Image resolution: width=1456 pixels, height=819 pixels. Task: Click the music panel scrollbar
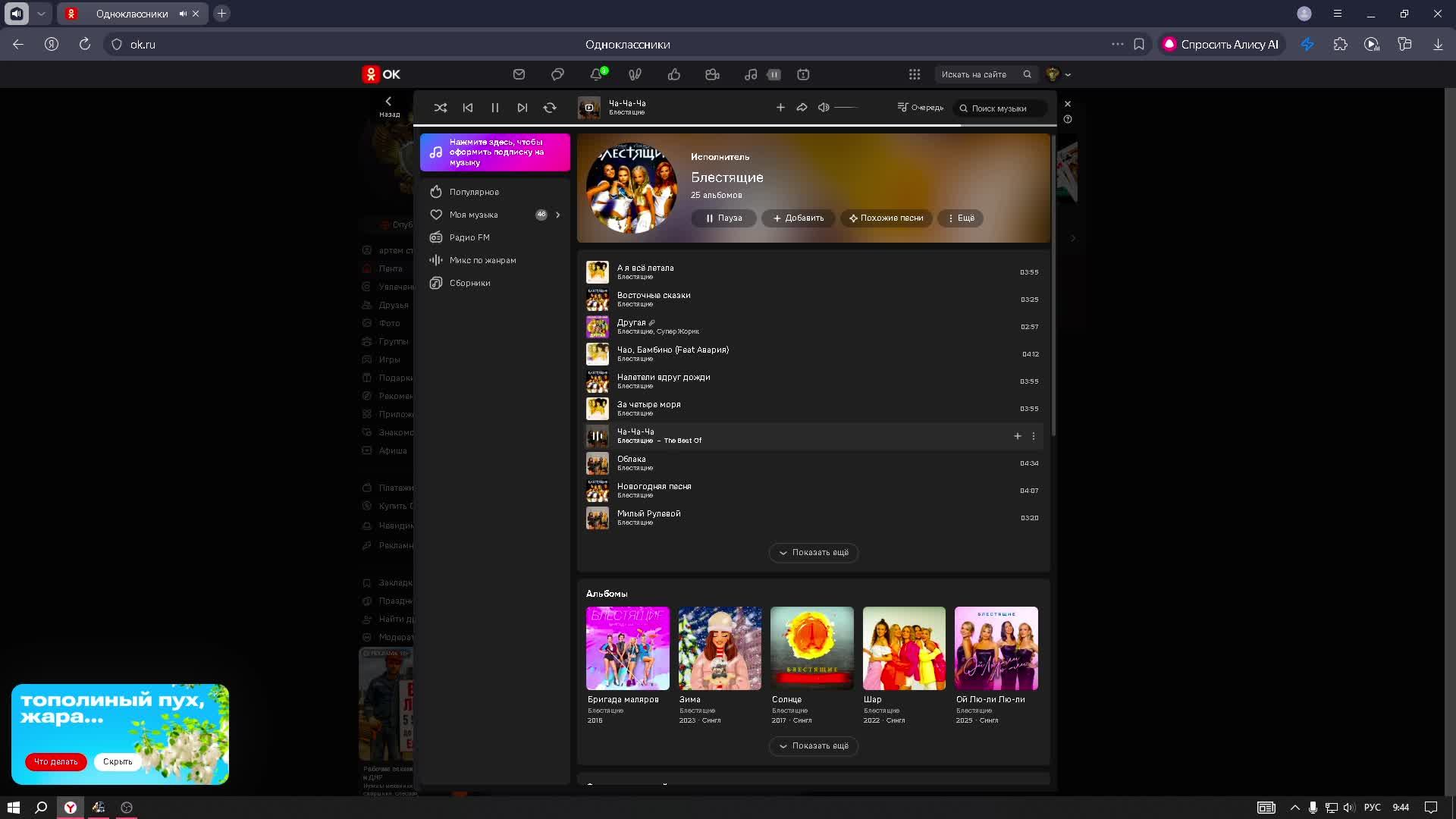1053,284
